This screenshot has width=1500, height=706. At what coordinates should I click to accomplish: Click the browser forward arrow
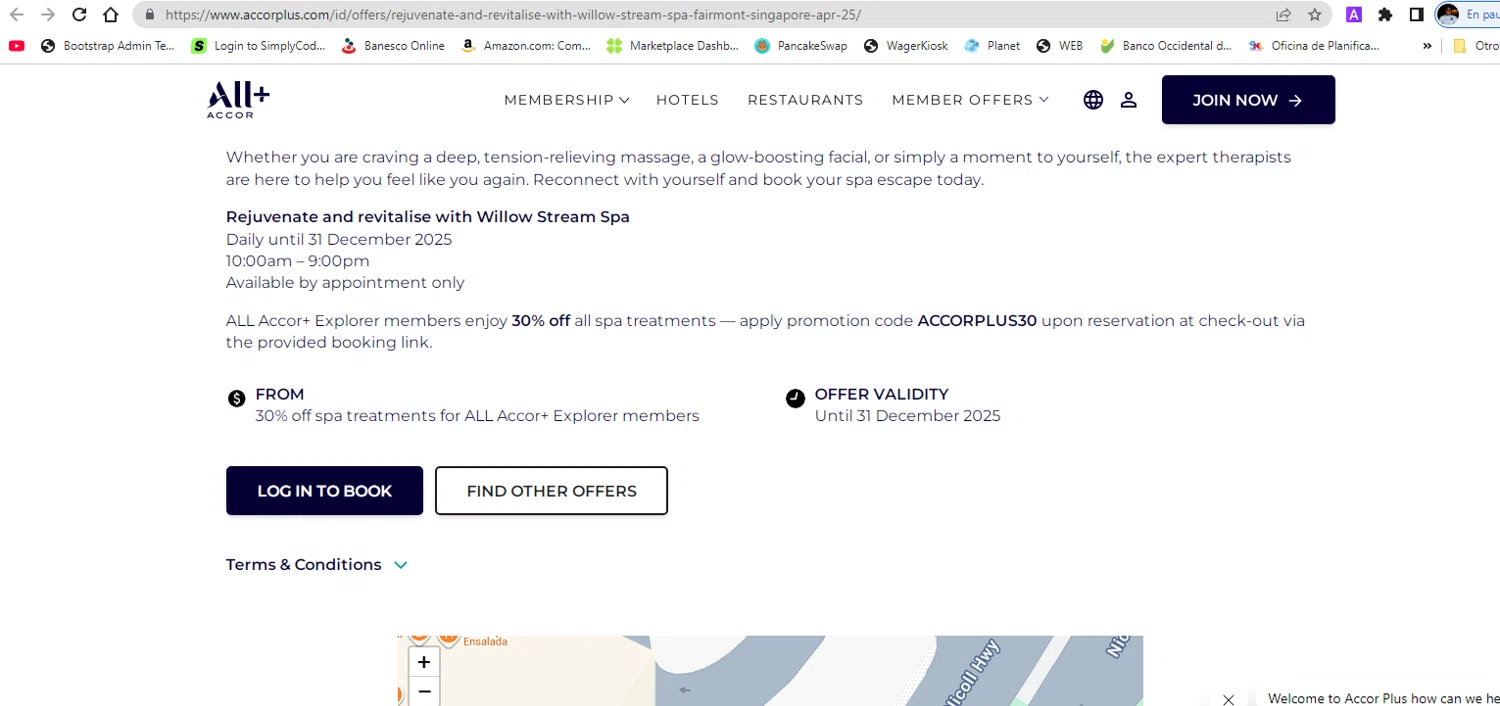(x=48, y=15)
